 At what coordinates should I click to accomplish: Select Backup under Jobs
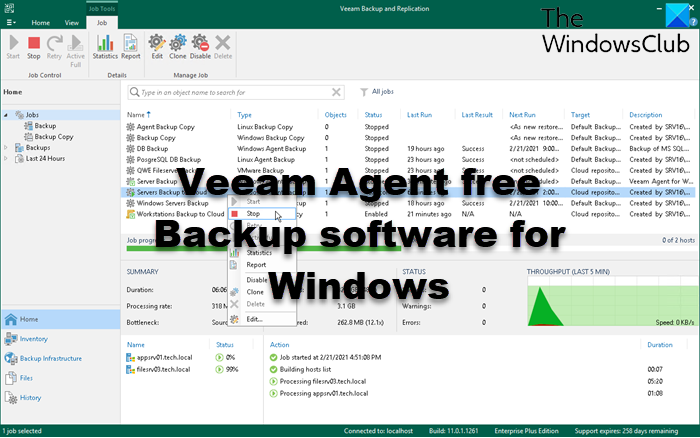pos(45,126)
